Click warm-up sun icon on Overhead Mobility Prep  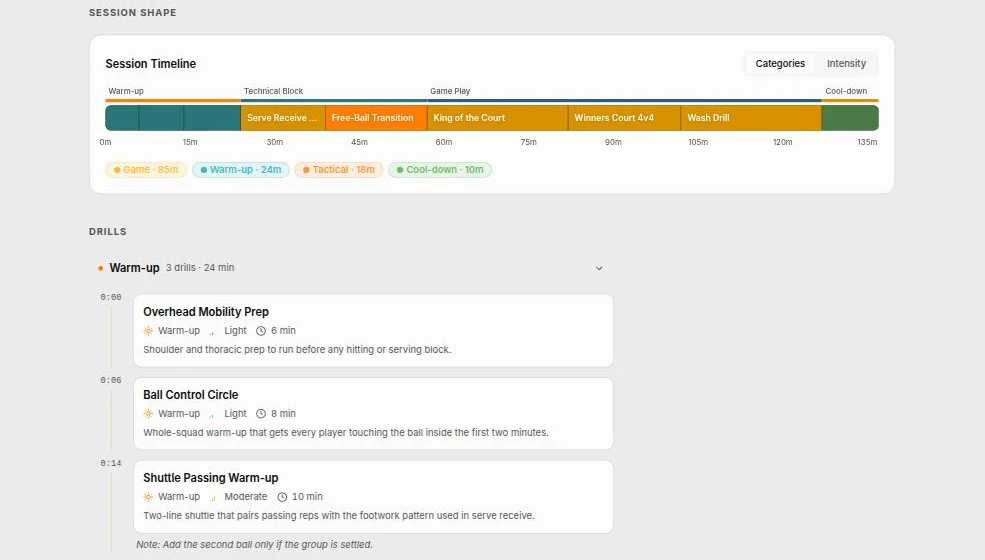pyautogui.click(x=148, y=331)
